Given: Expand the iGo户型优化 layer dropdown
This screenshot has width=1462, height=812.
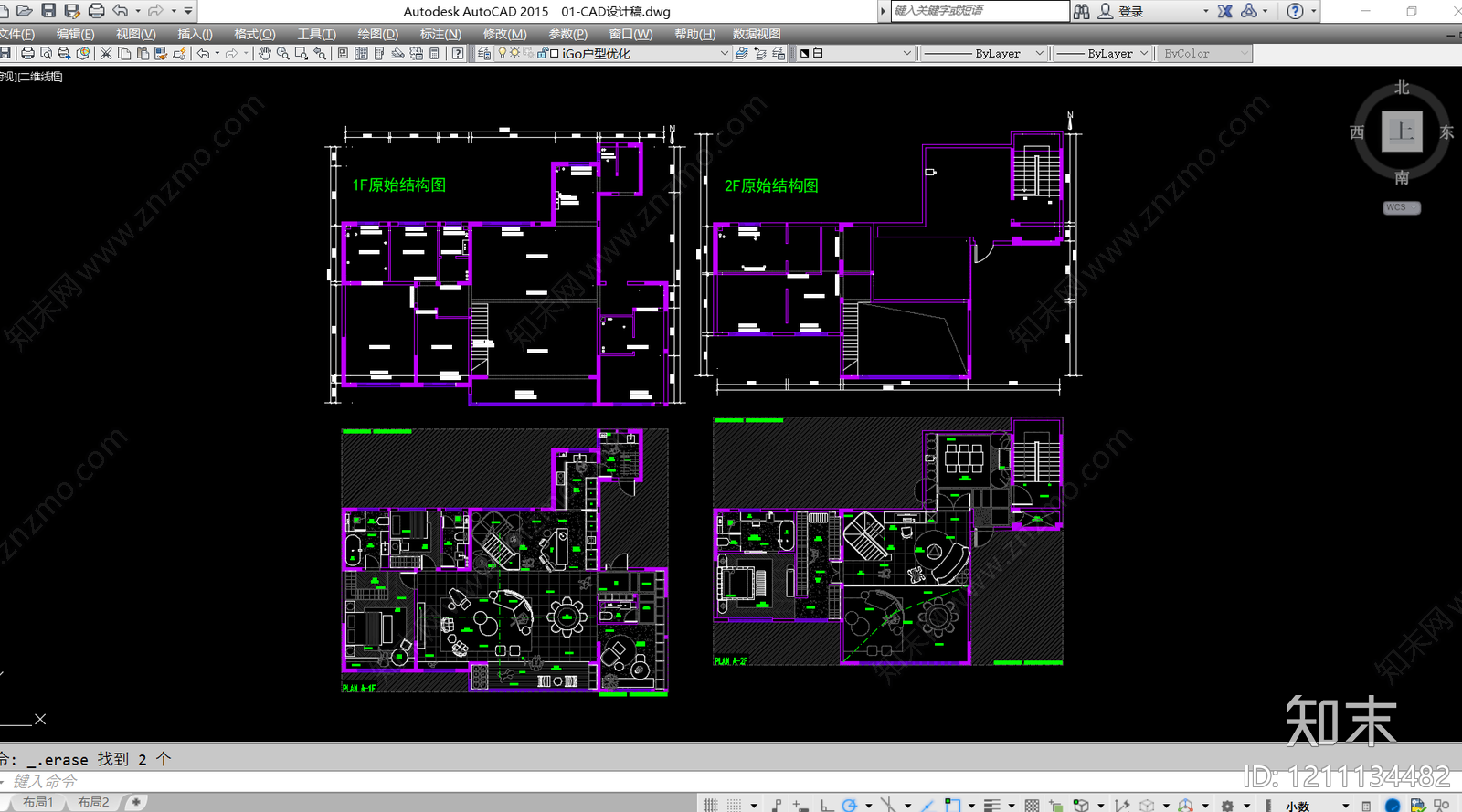Looking at the screenshot, I should 725,54.
